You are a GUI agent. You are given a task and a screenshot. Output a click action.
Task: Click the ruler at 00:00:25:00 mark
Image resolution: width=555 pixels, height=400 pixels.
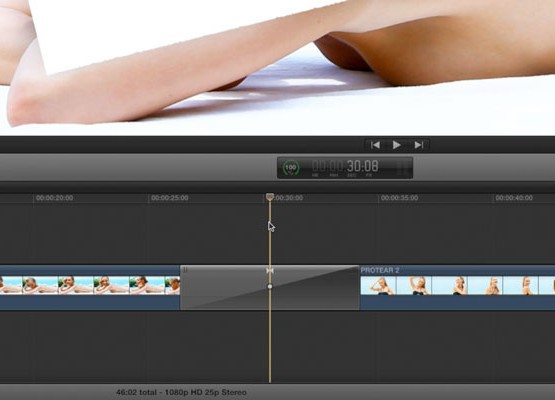coord(170,198)
